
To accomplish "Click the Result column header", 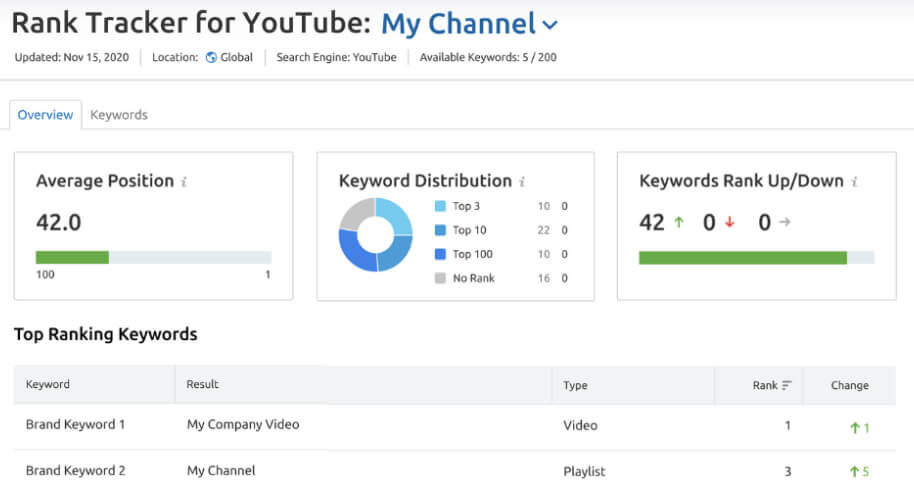I will coord(202,384).
